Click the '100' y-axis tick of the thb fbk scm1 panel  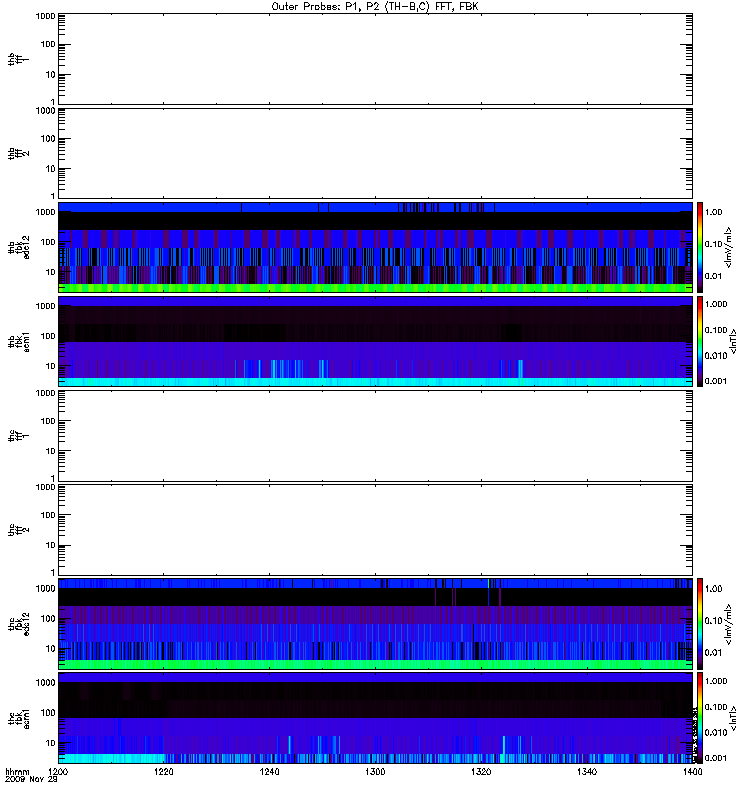[48, 336]
